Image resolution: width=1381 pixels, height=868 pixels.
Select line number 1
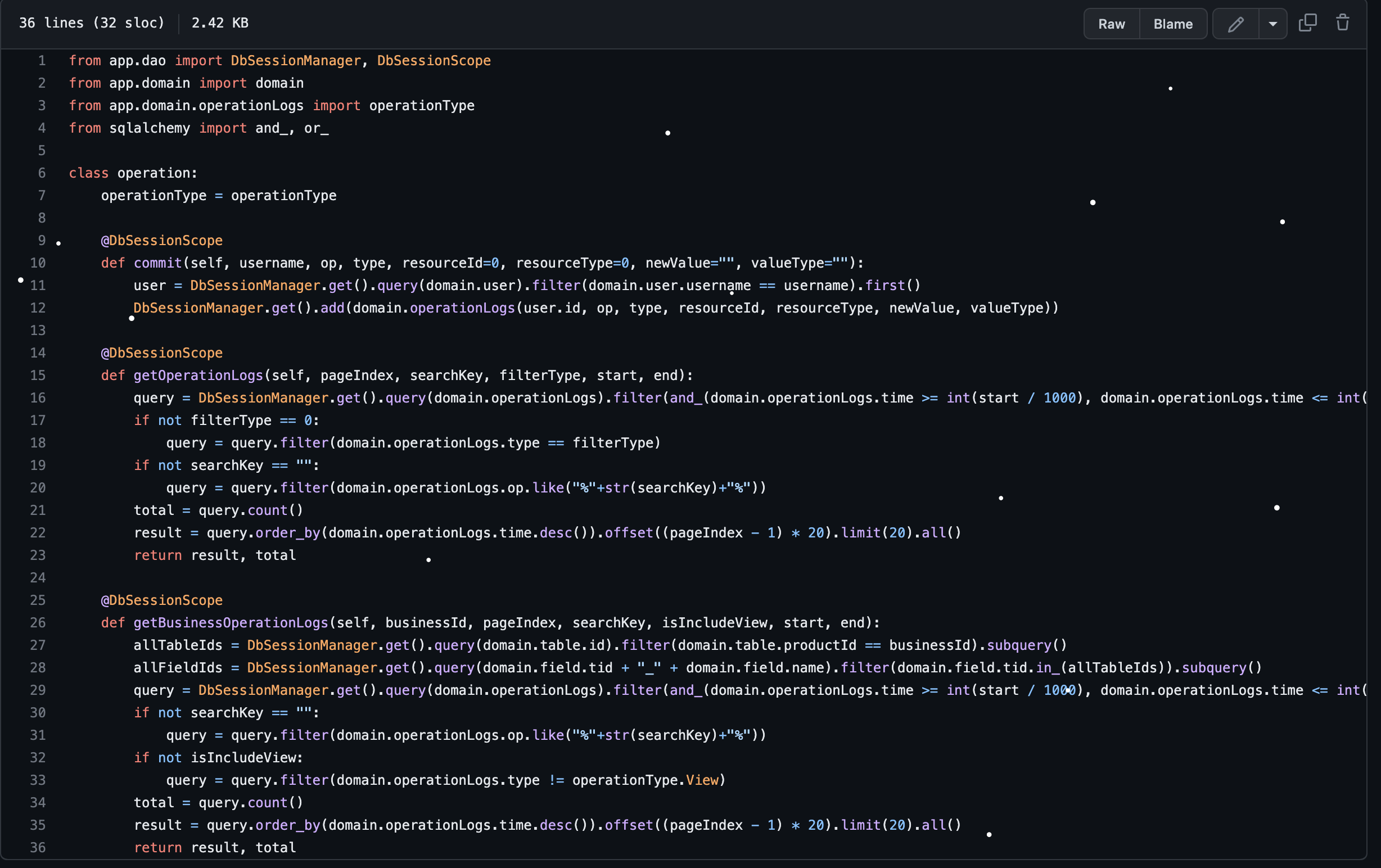tap(41, 61)
